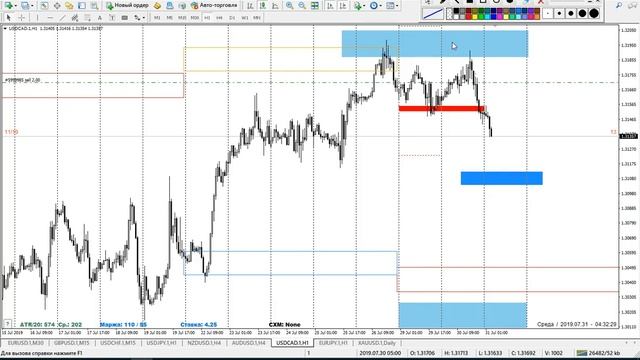Open the Data Window crosshair icon
The height and width of the screenshot is (360, 640).
(x=57, y=6)
